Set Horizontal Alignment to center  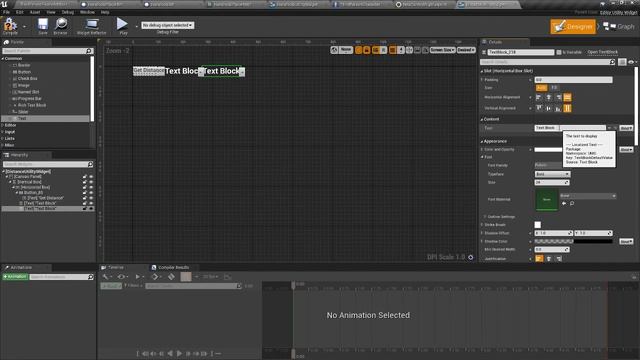click(549, 97)
